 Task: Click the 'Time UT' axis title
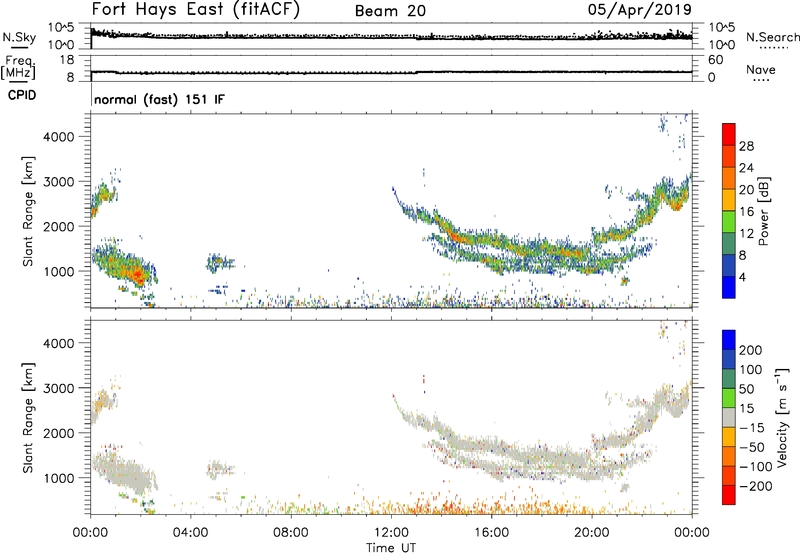[x=391, y=548]
